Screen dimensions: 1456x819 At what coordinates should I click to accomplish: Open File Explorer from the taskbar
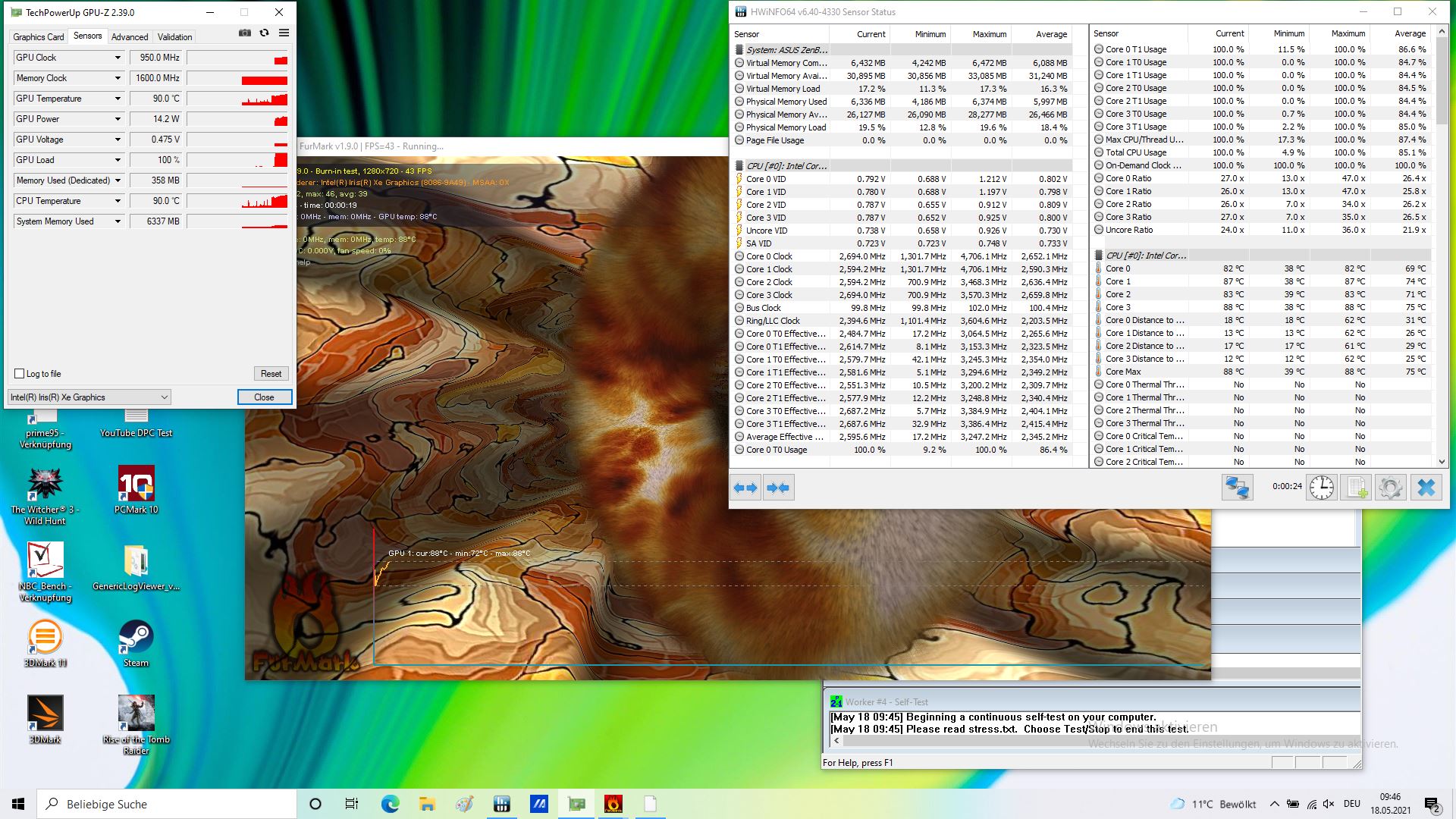(427, 804)
